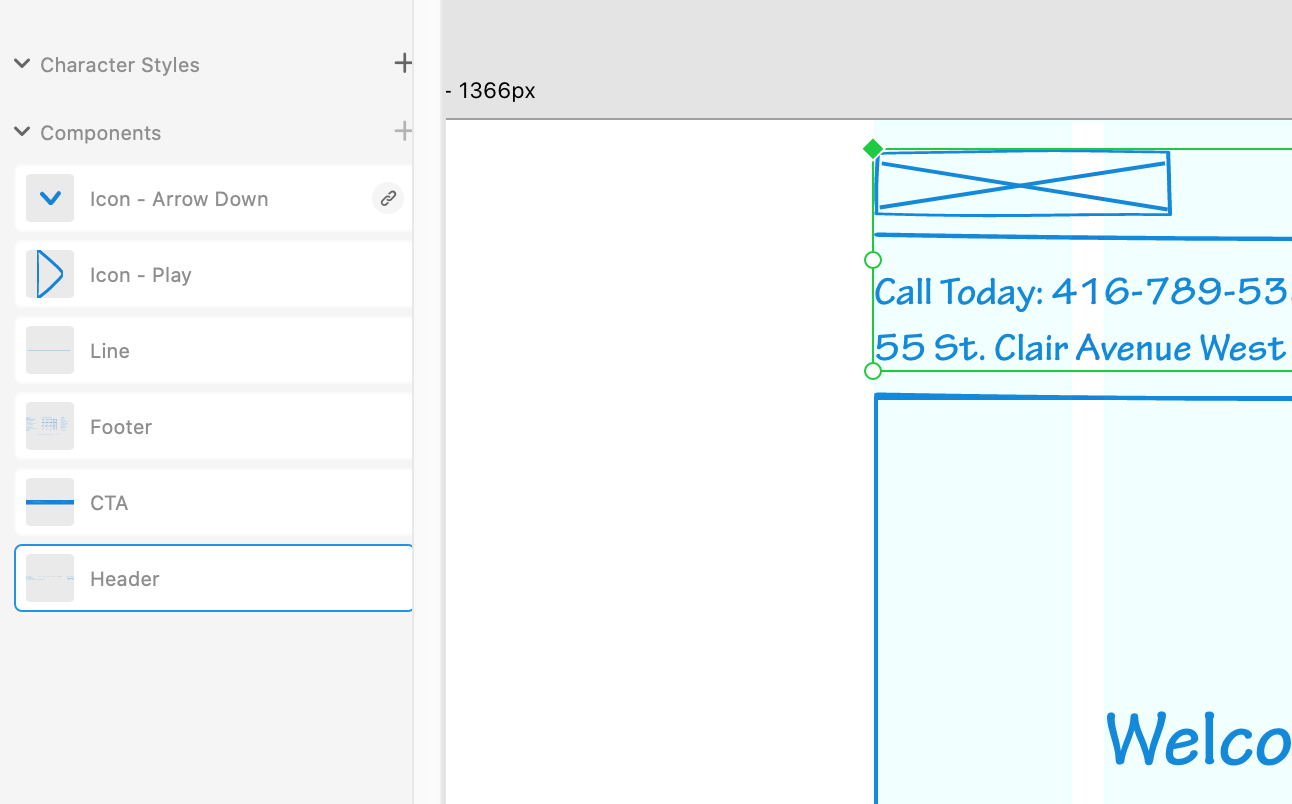Select the Icon - Arrow Down component thumbnail
Screen dimensions: 1292x804
[x=50, y=198]
